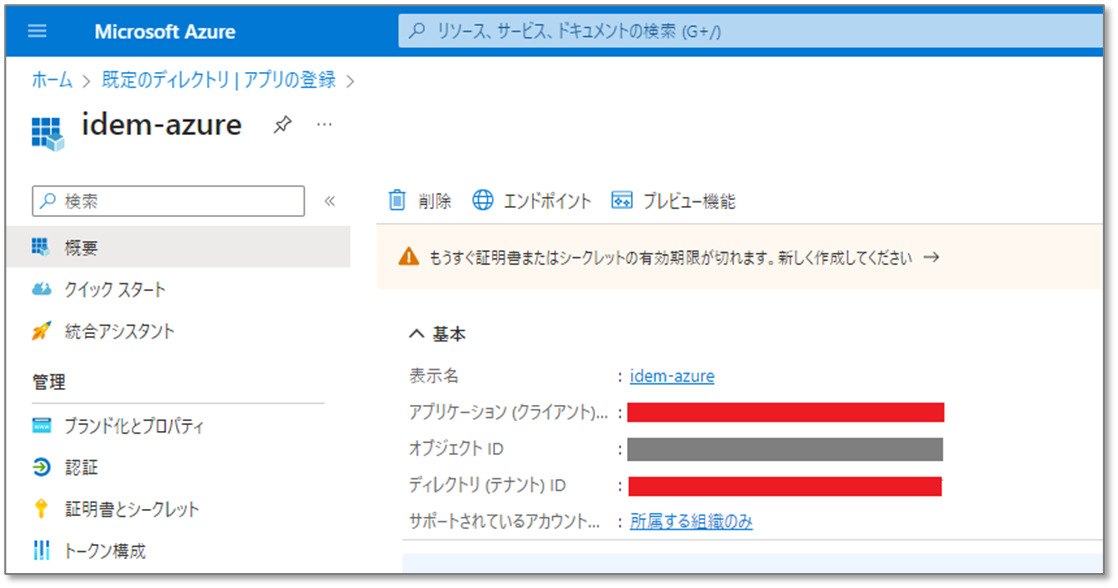Open 既定のディレクトリ | アプリの登録 breadcrumb

coord(219,80)
